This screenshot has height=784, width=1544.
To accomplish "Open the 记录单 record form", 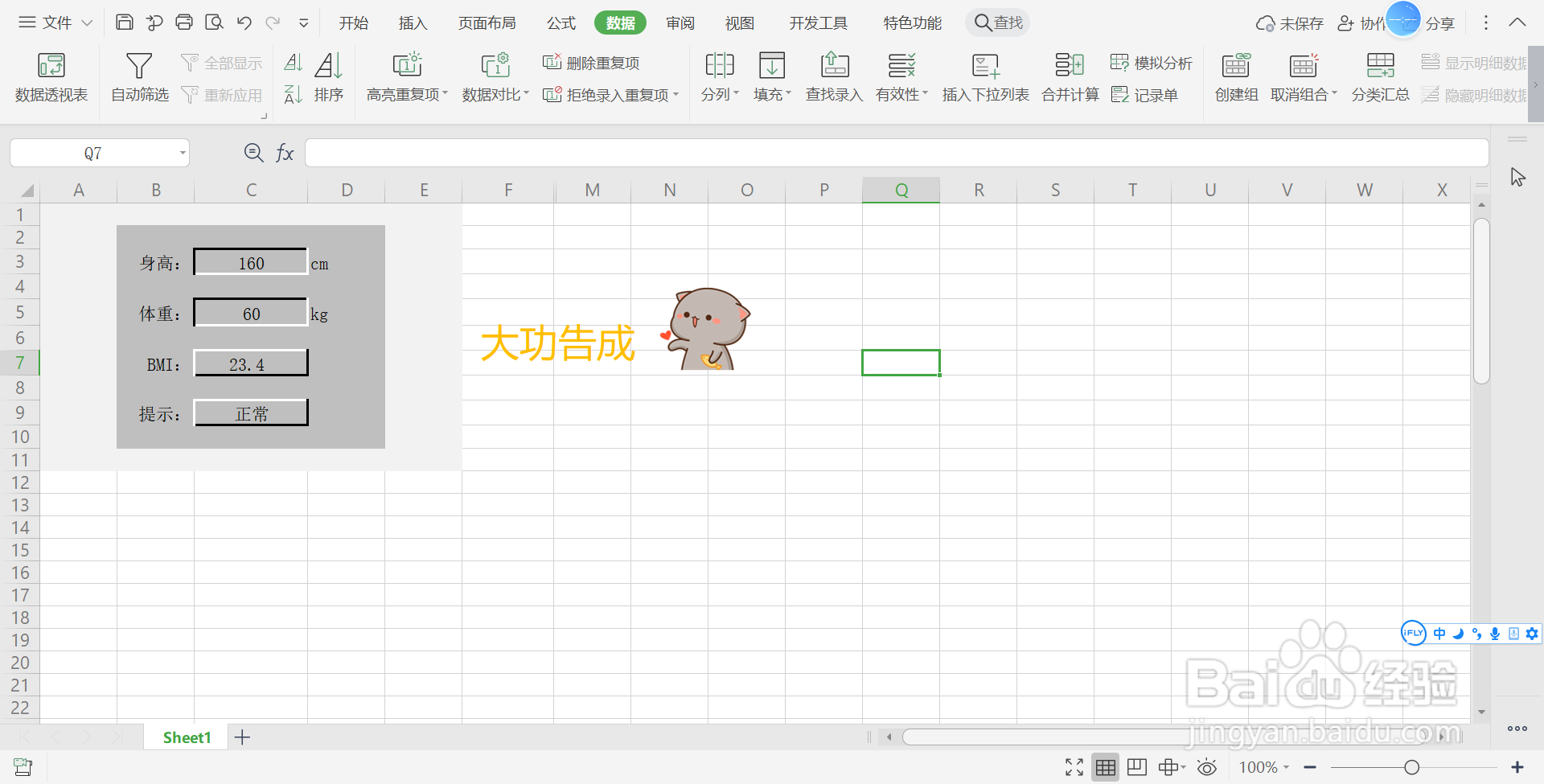I will (1145, 95).
